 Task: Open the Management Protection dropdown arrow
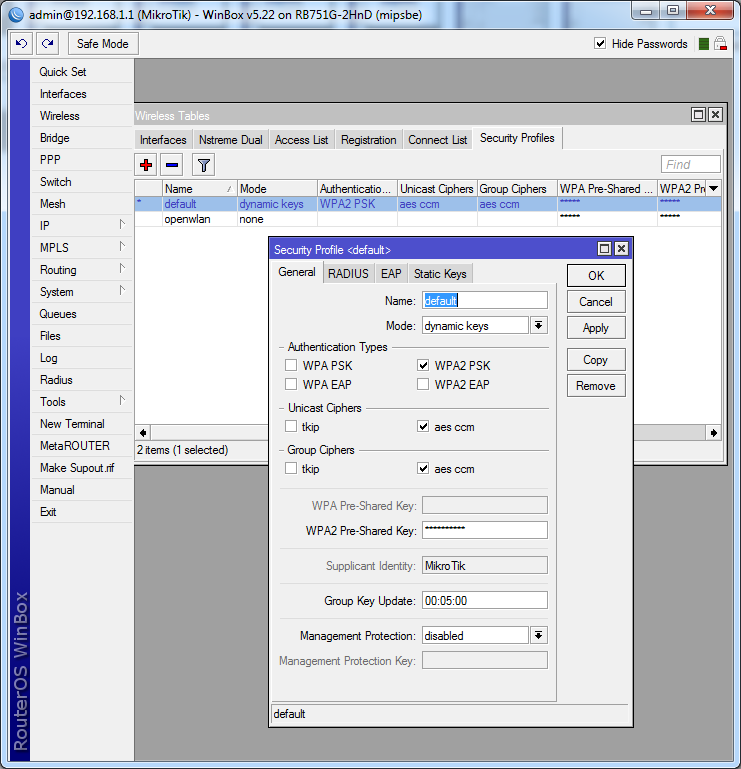(x=538, y=635)
